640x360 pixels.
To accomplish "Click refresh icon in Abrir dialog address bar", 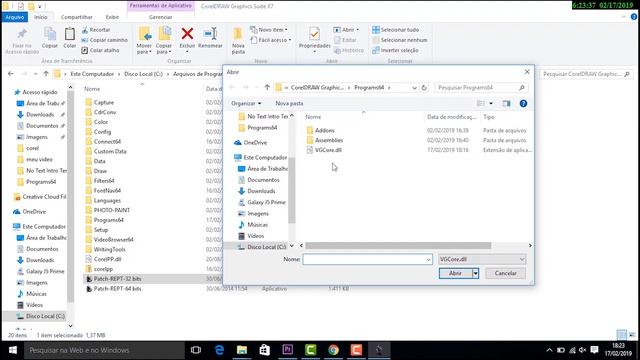I will point(424,88).
